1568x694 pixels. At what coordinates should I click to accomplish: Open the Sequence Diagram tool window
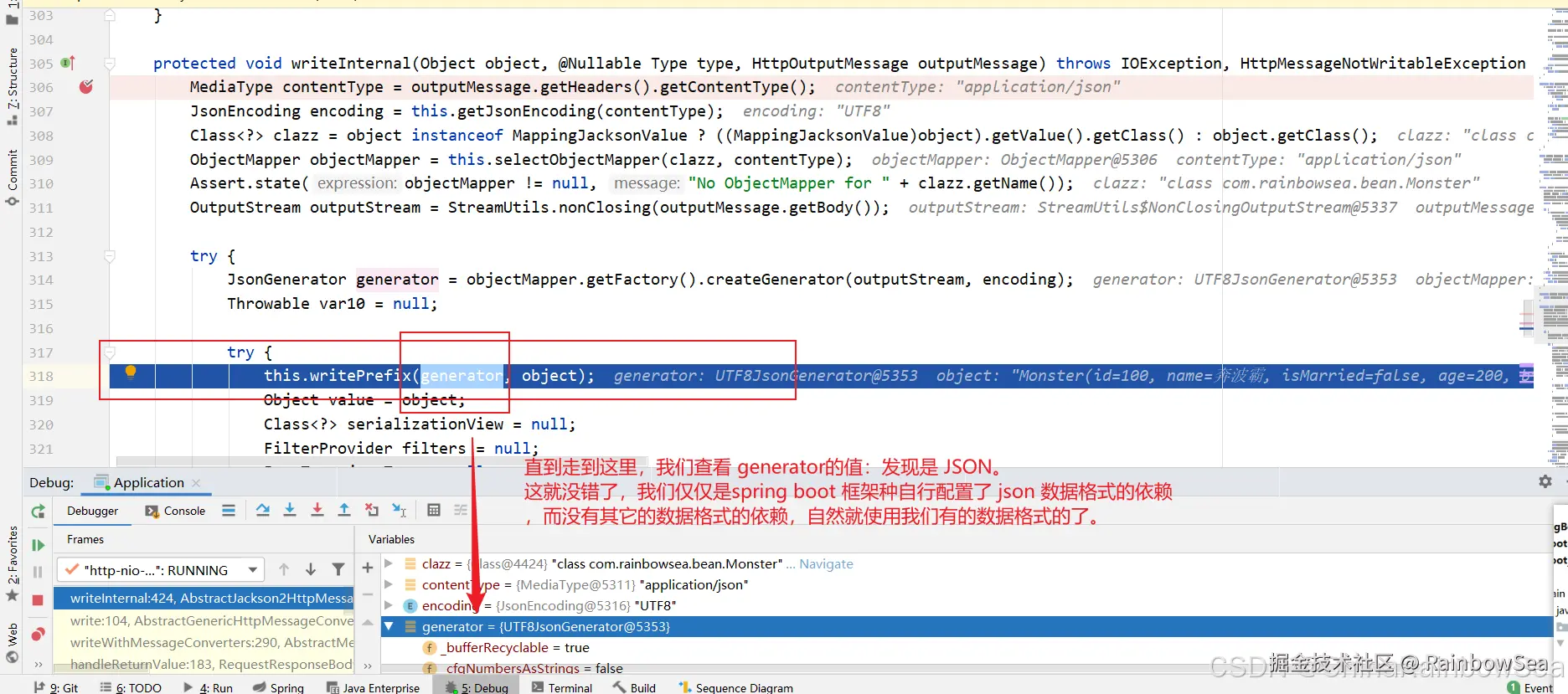coord(735,687)
